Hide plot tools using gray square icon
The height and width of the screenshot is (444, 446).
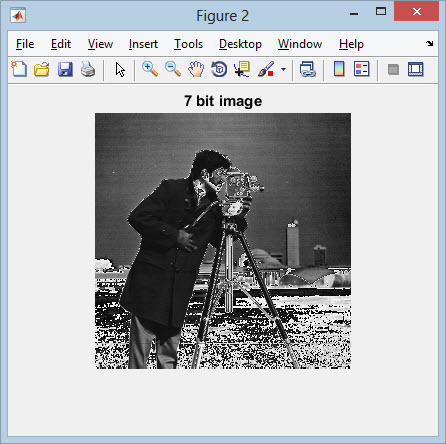(393, 70)
